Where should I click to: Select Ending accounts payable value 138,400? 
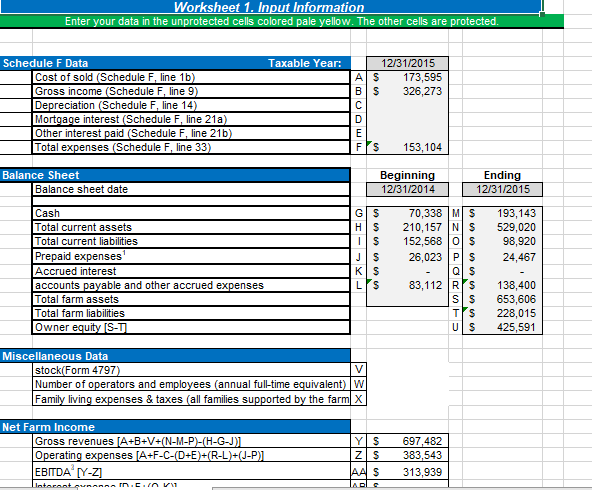503,285
